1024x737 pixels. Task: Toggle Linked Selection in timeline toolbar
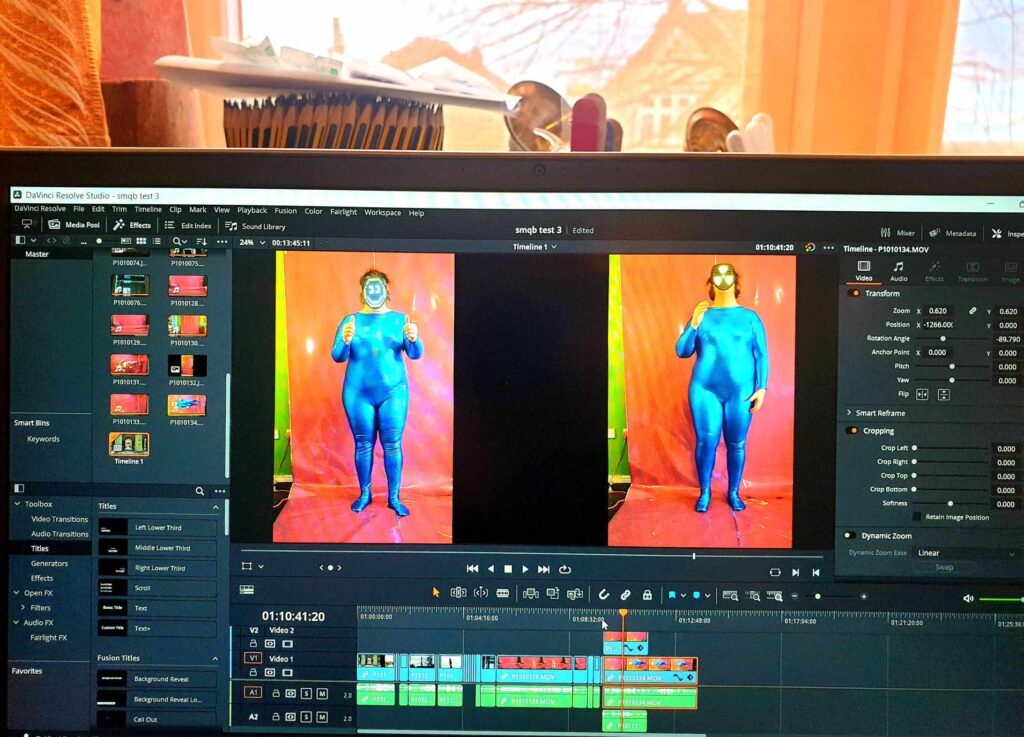626,595
